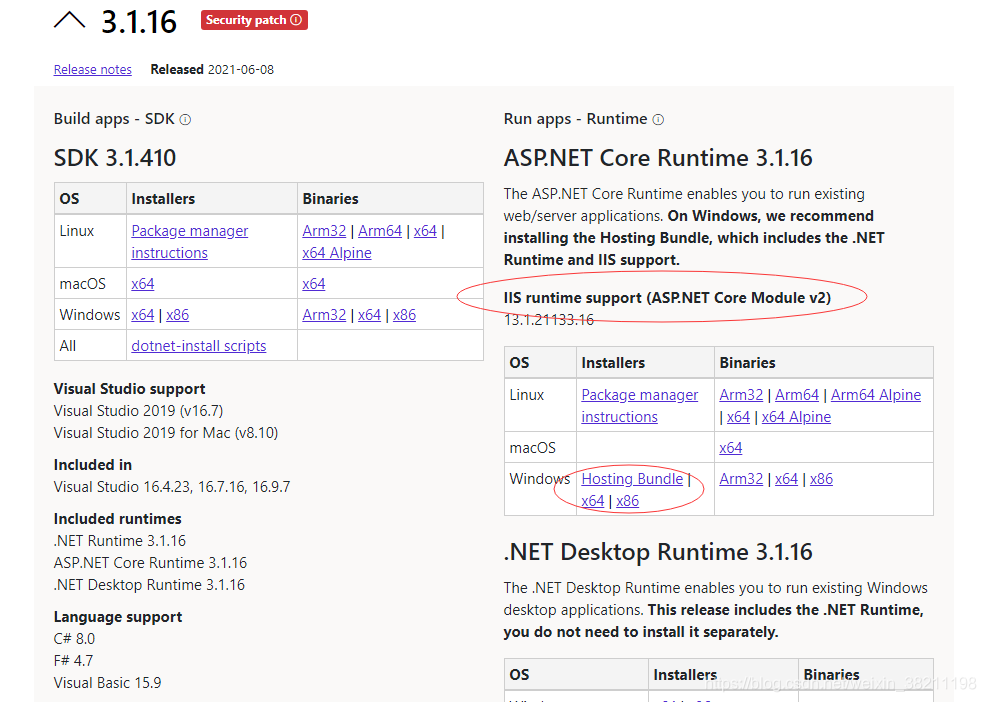Download SDK Linux Arm32 binary
Screen dimensions: 986x702
point(324,231)
